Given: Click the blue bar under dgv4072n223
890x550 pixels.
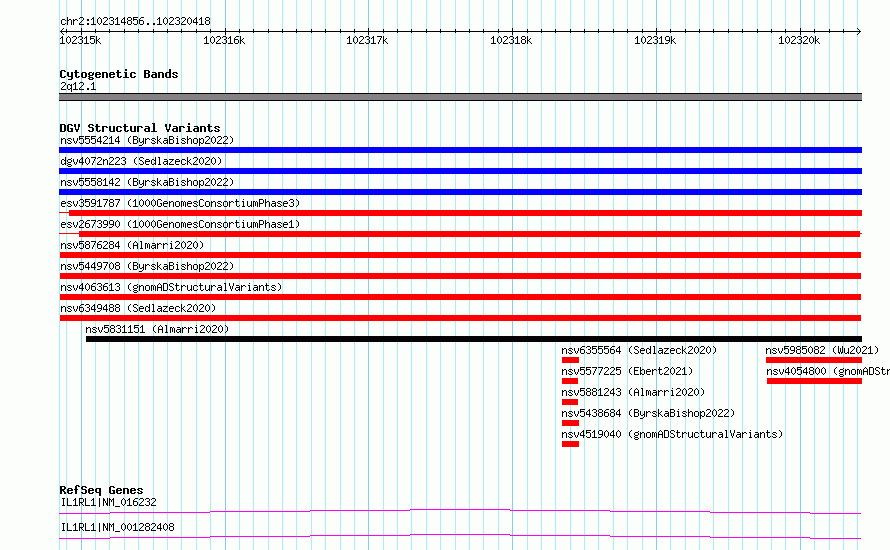Looking at the screenshot, I should (460, 171).
